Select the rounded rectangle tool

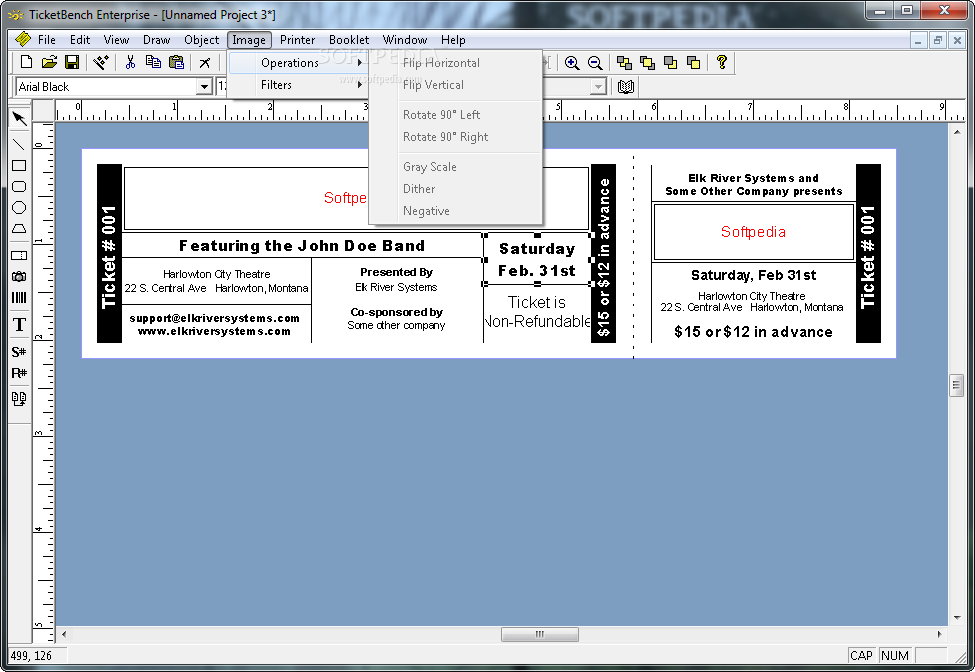click(x=19, y=186)
